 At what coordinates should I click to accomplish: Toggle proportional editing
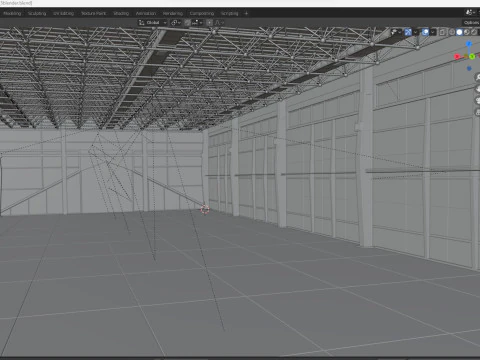click(x=209, y=23)
